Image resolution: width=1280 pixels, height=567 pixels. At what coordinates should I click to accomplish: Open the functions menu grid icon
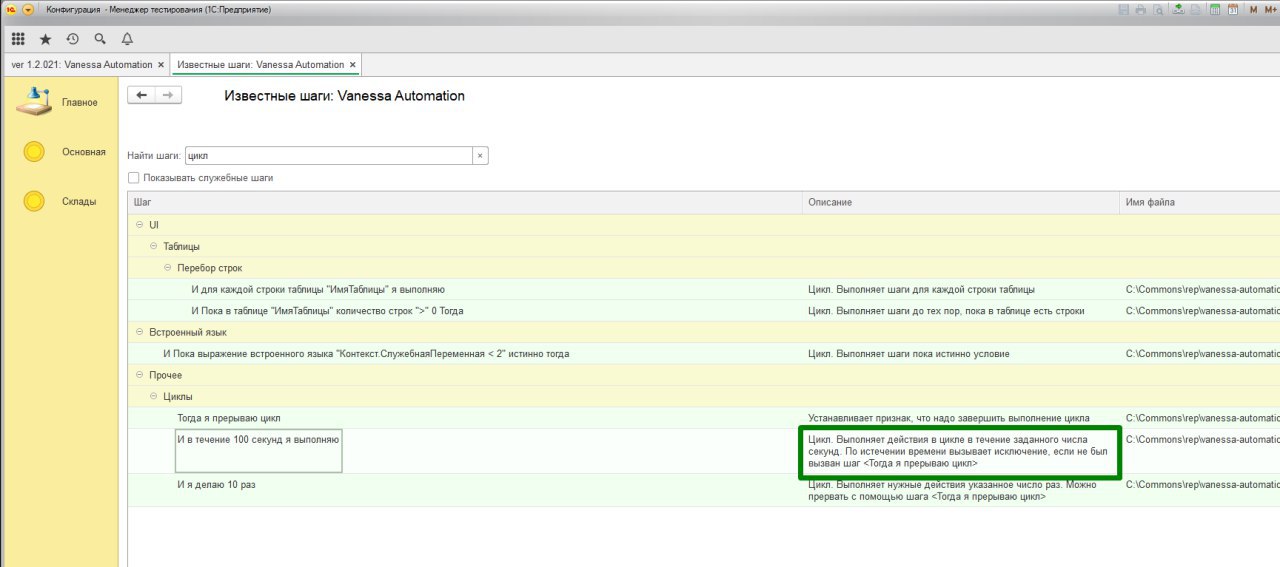pyautogui.click(x=18, y=39)
